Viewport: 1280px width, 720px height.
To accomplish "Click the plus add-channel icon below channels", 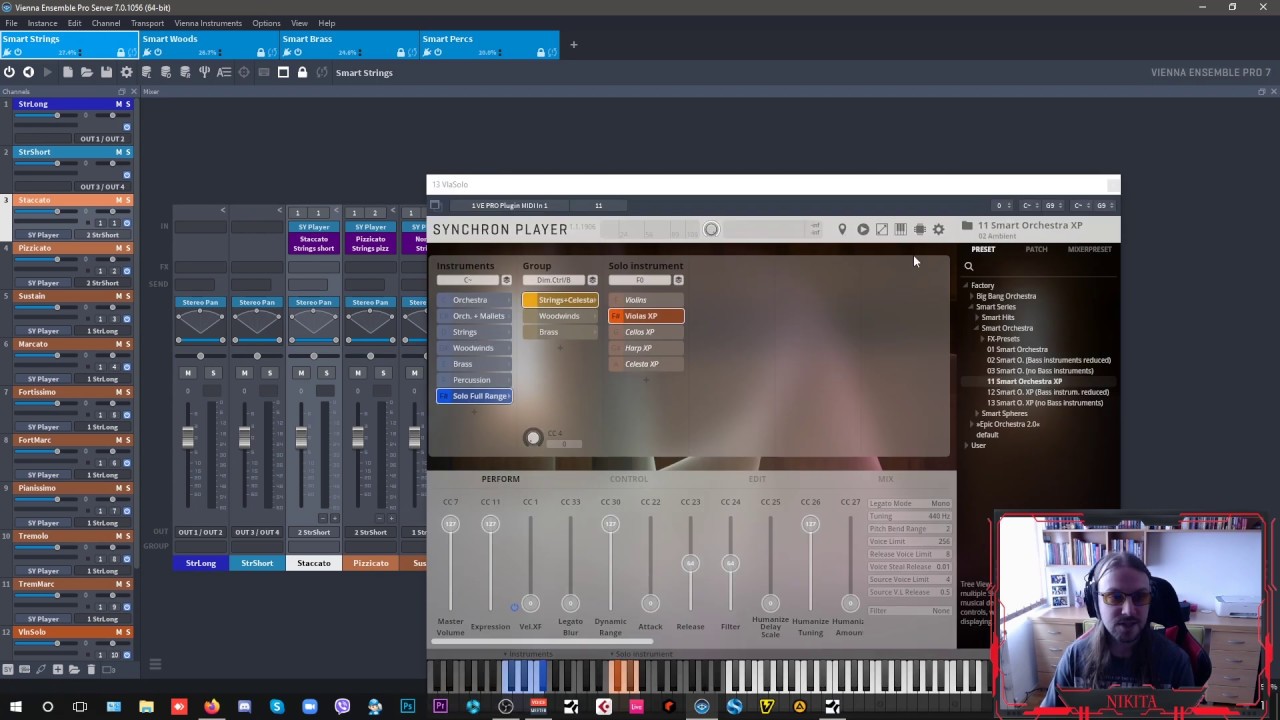I will (x=58, y=669).
